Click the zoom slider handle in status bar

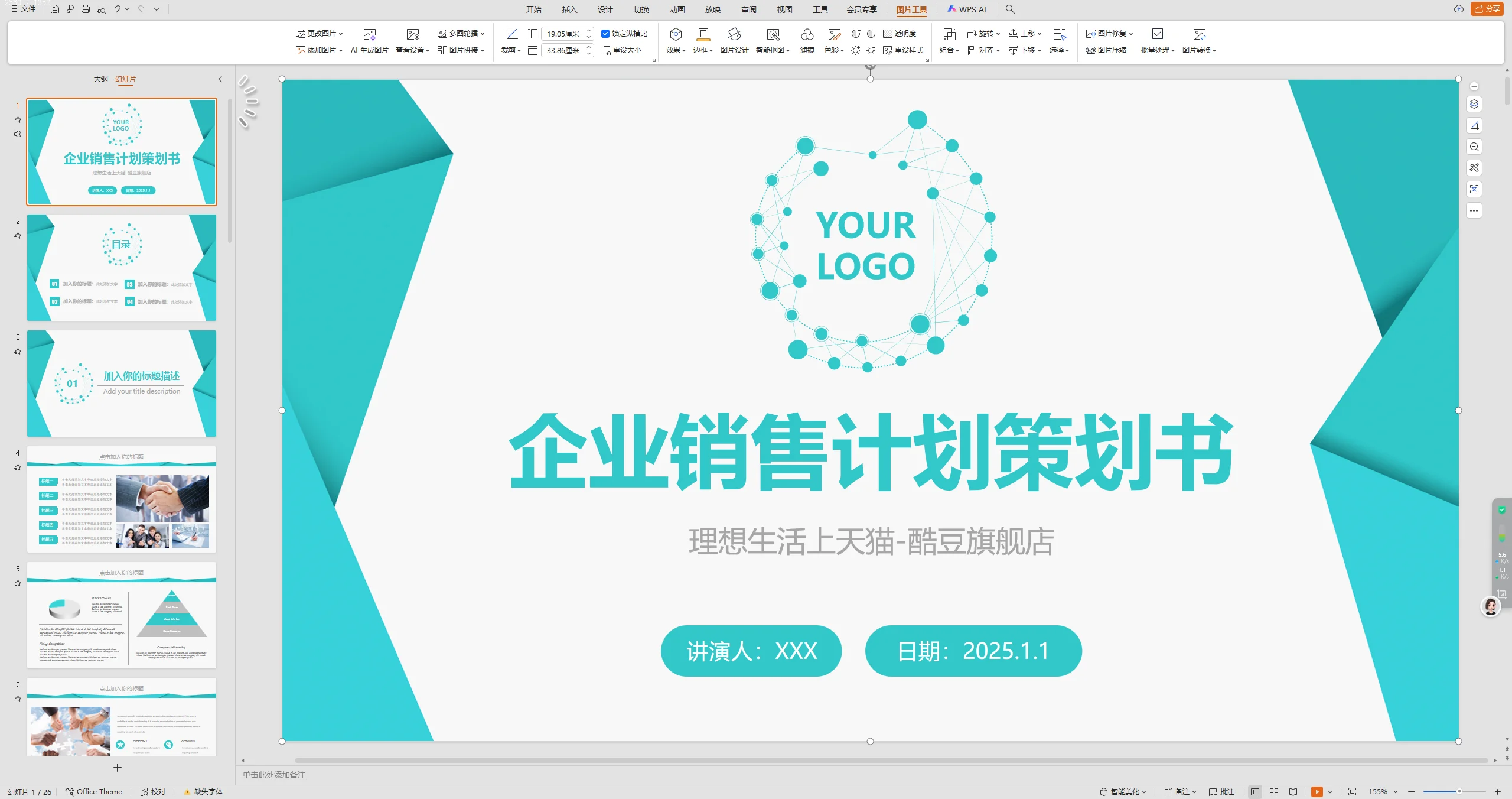tap(1459, 791)
